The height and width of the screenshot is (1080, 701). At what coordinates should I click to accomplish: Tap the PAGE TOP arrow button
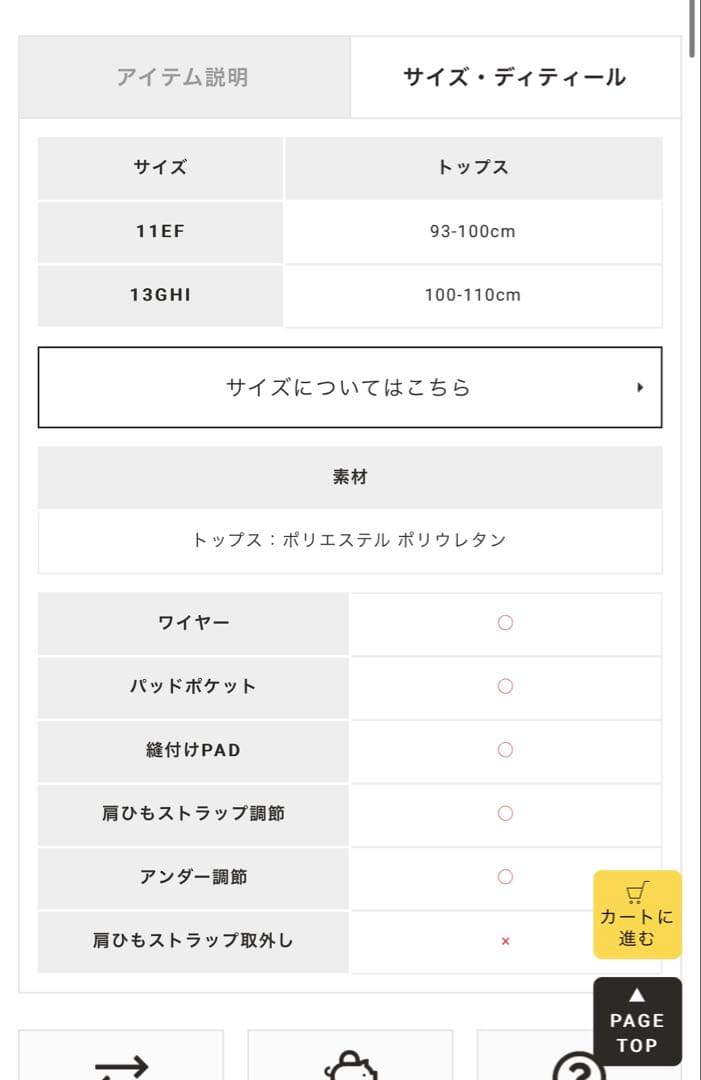tap(637, 1021)
